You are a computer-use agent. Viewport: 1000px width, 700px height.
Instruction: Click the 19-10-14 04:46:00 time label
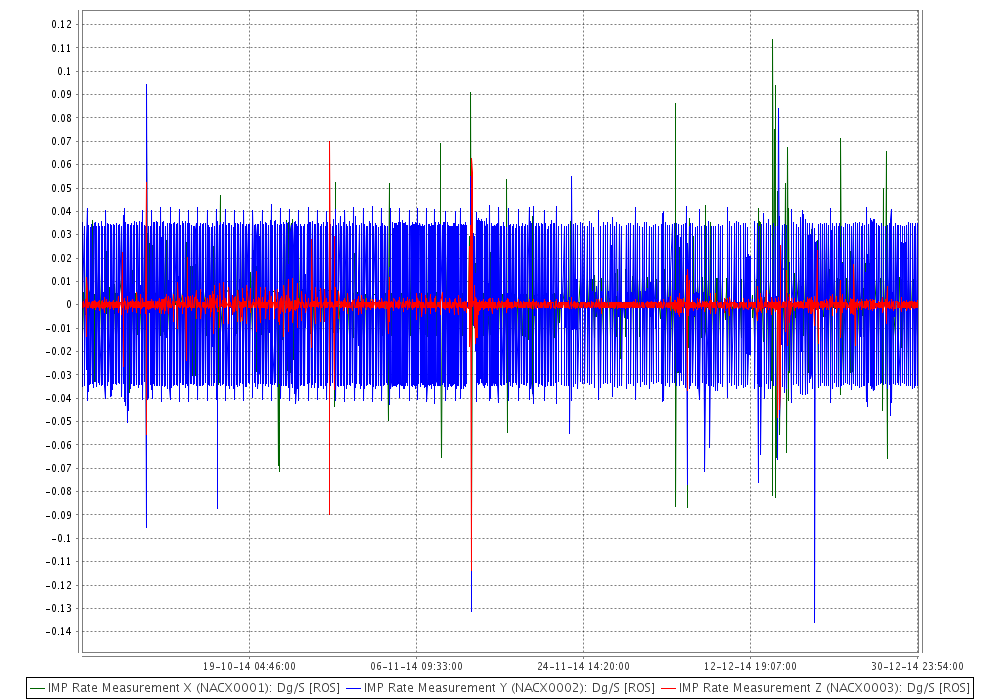249,666
